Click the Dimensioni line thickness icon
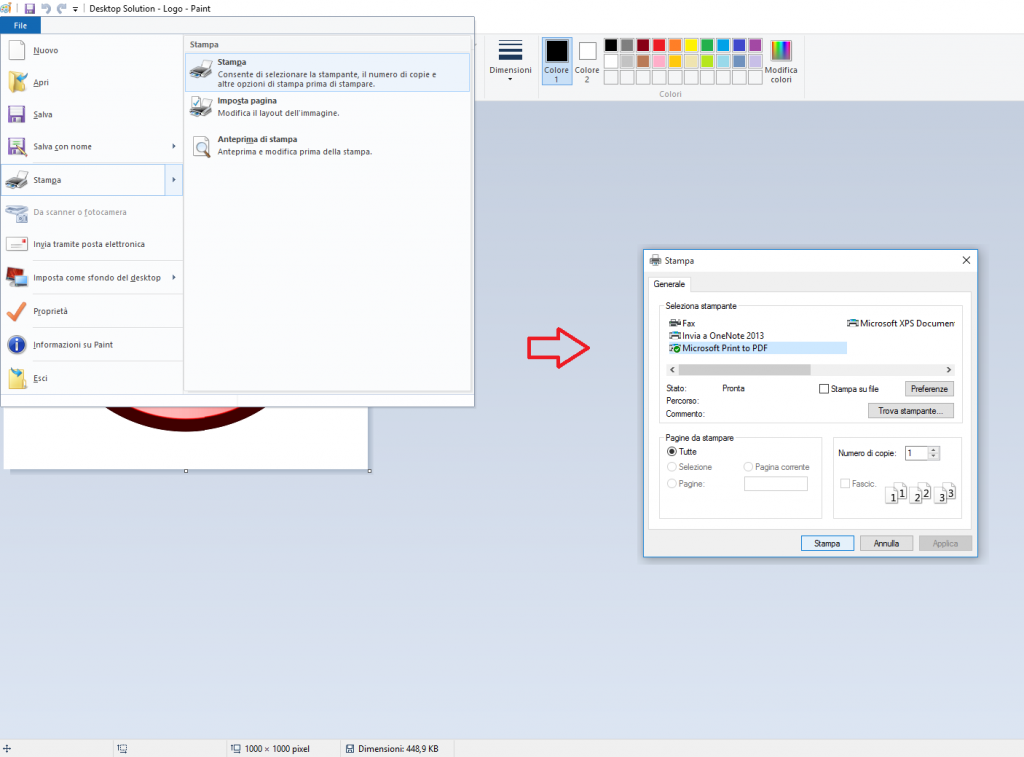 point(510,50)
